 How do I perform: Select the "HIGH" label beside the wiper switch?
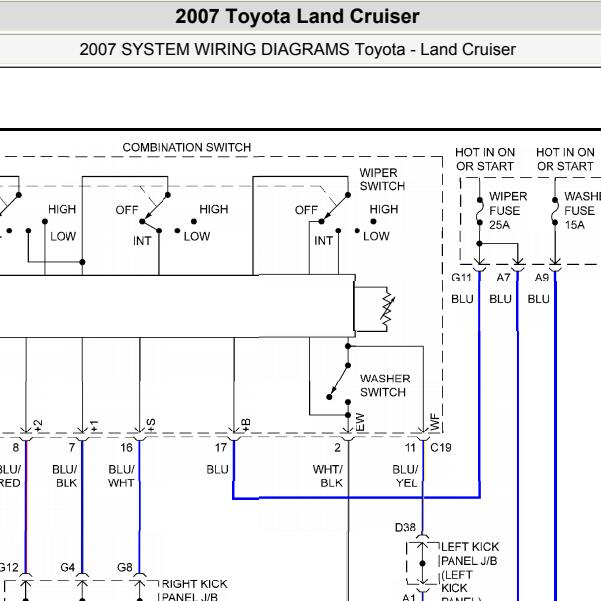384,209
